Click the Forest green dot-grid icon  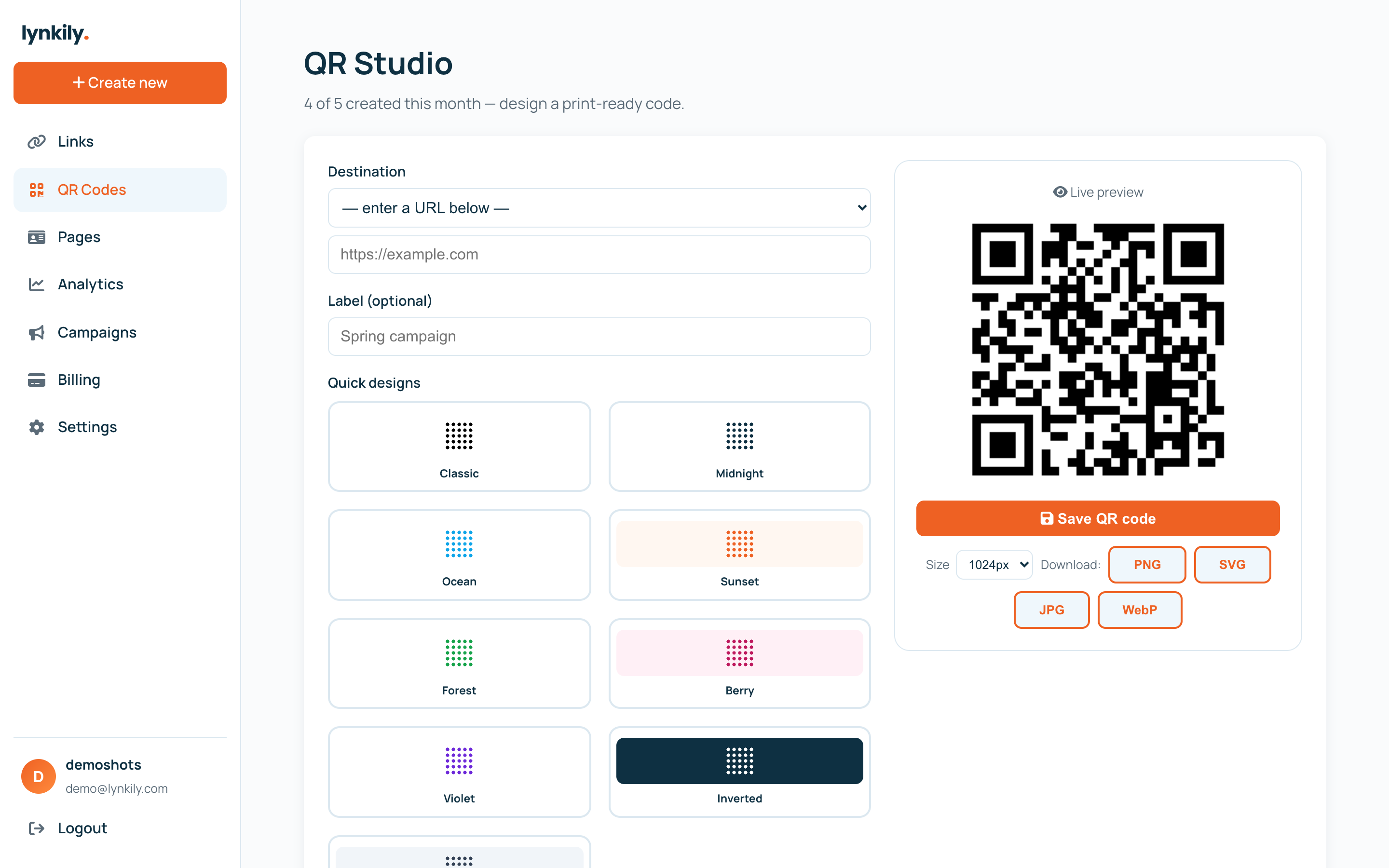point(459,653)
